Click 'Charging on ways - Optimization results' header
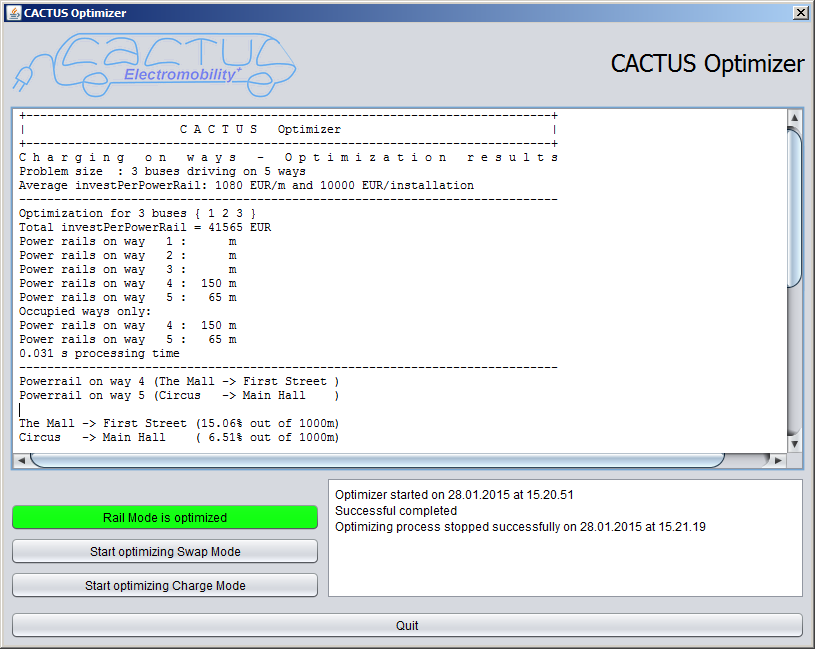This screenshot has height=649, width=815. [x=288, y=157]
